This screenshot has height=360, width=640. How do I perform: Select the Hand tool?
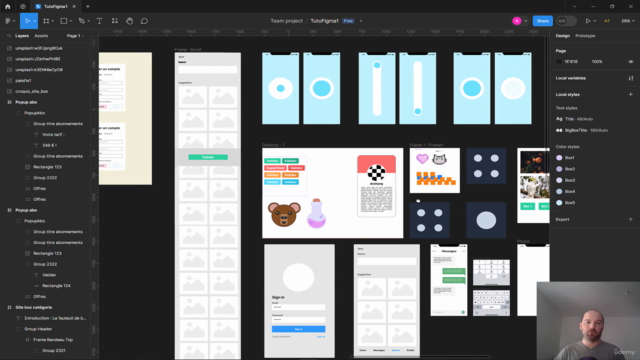(129, 21)
